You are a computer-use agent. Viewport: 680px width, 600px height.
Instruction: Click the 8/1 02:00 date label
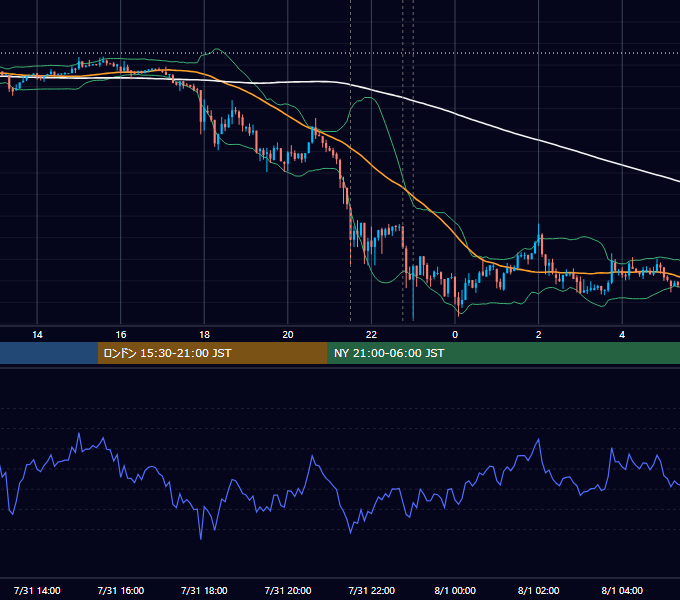pyautogui.click(x=539, y=590)
